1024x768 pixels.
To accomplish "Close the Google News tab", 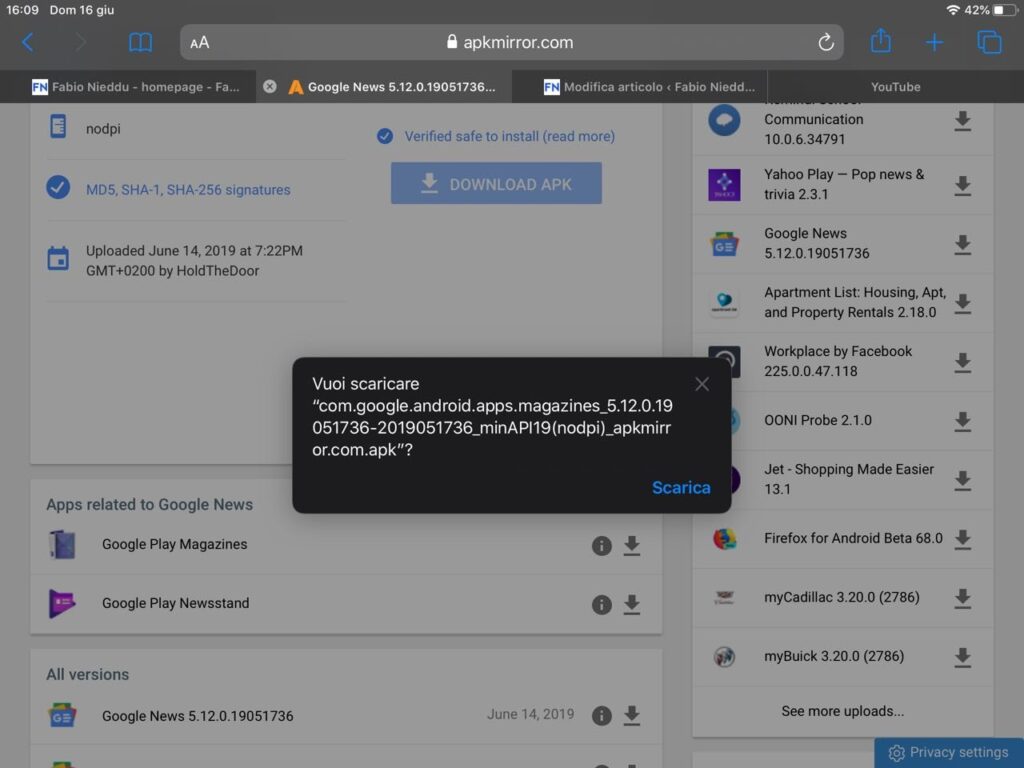I will click(270, 86).
